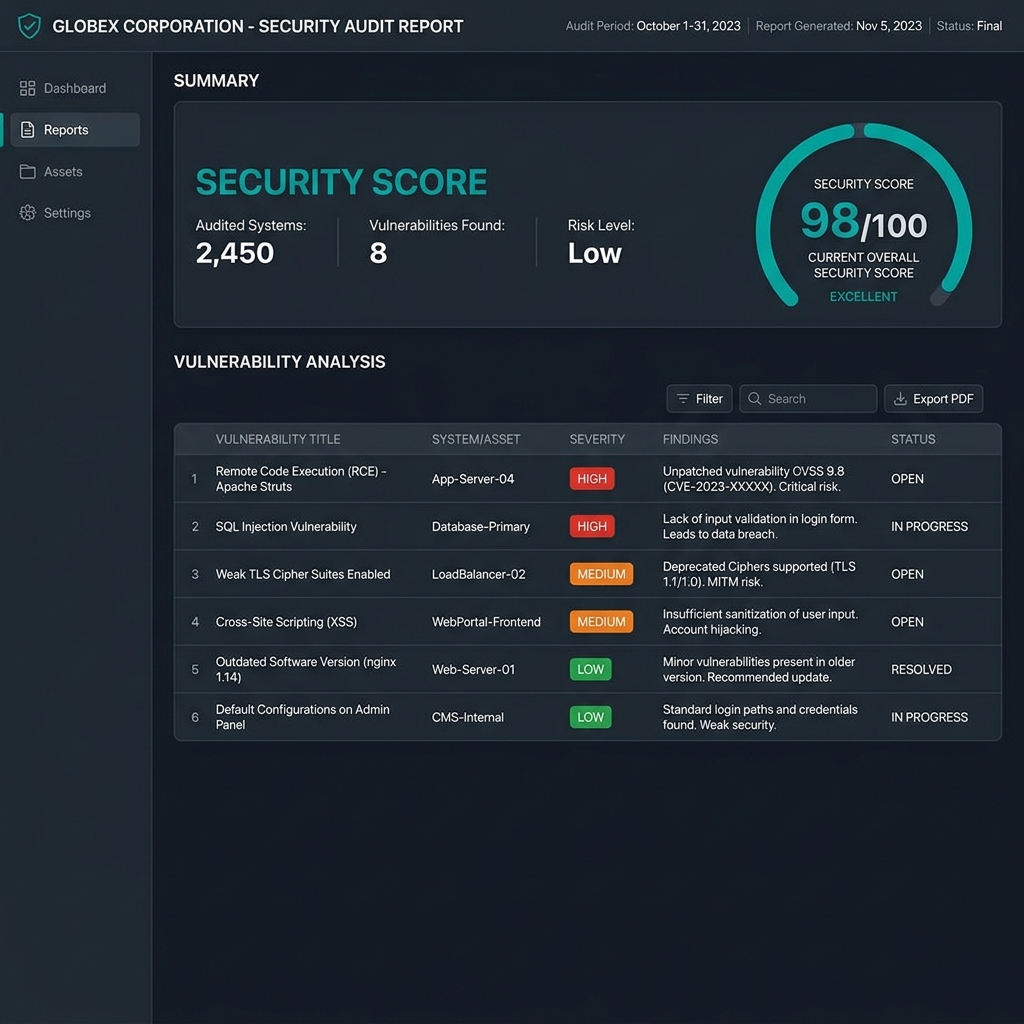Select Remote Code Execution (RCE) row title

point(301,479)
